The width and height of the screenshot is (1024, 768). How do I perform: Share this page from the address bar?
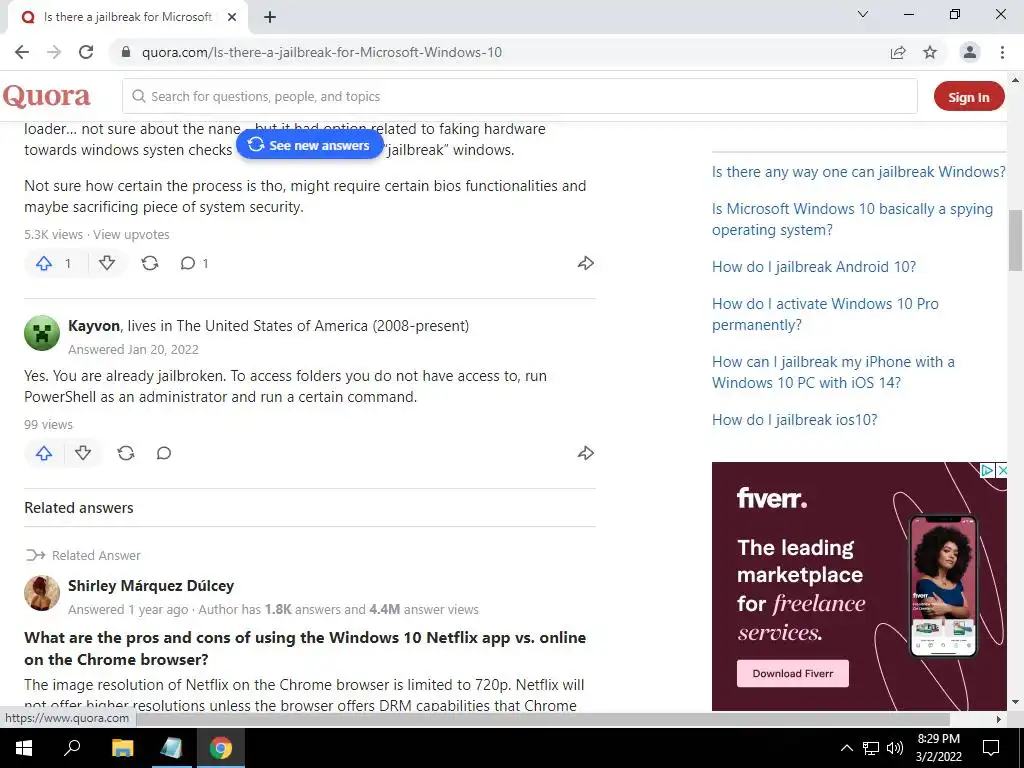click(898, 52)
